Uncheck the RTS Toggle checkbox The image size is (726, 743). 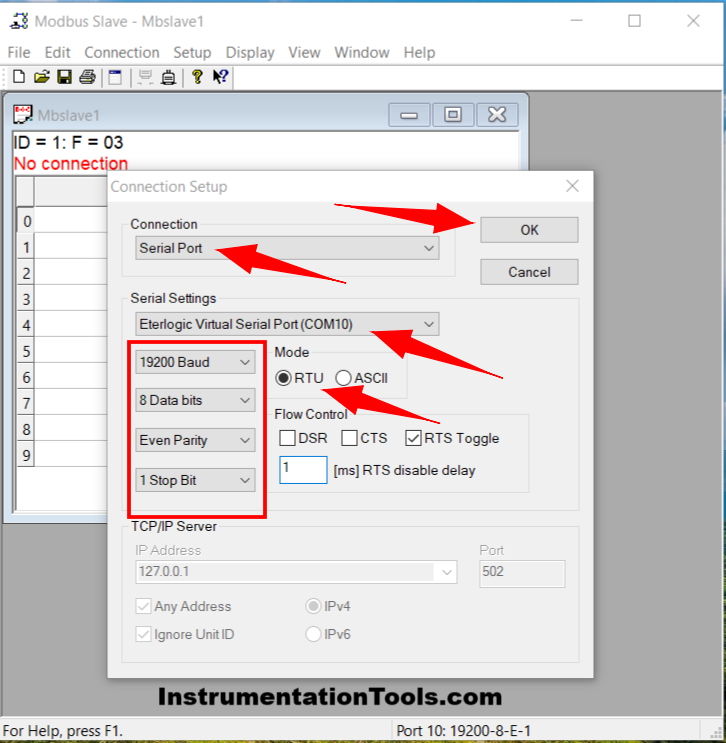tap(413, 438)
